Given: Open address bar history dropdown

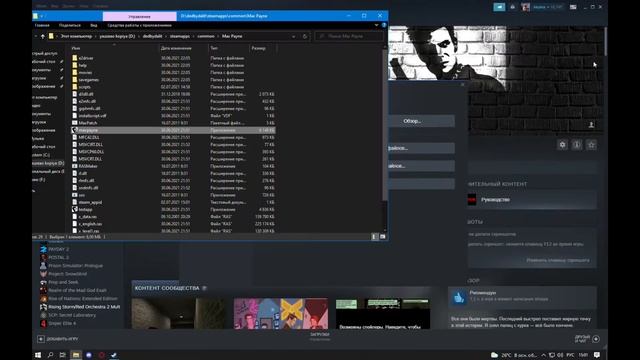Looking at the screenshot, I should 293,36.
